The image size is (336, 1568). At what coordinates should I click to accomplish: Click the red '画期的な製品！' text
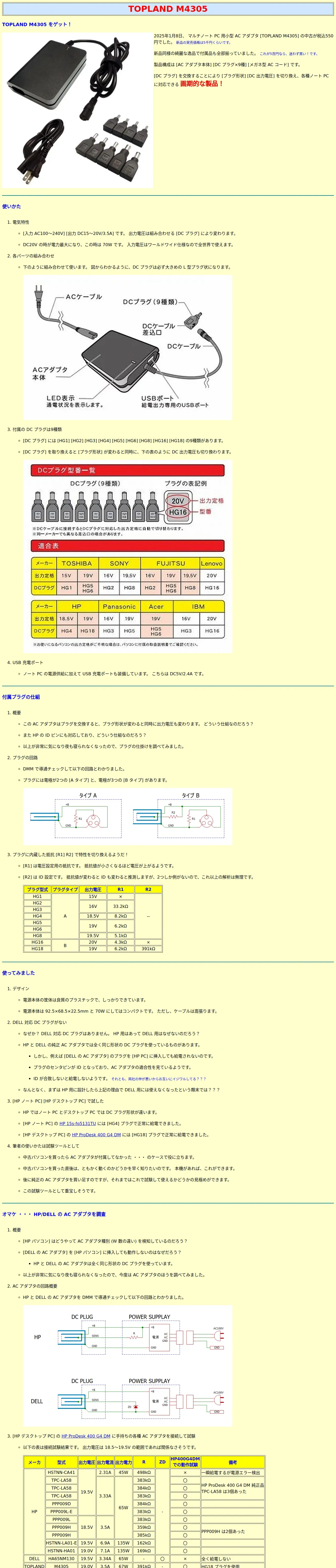202,84
